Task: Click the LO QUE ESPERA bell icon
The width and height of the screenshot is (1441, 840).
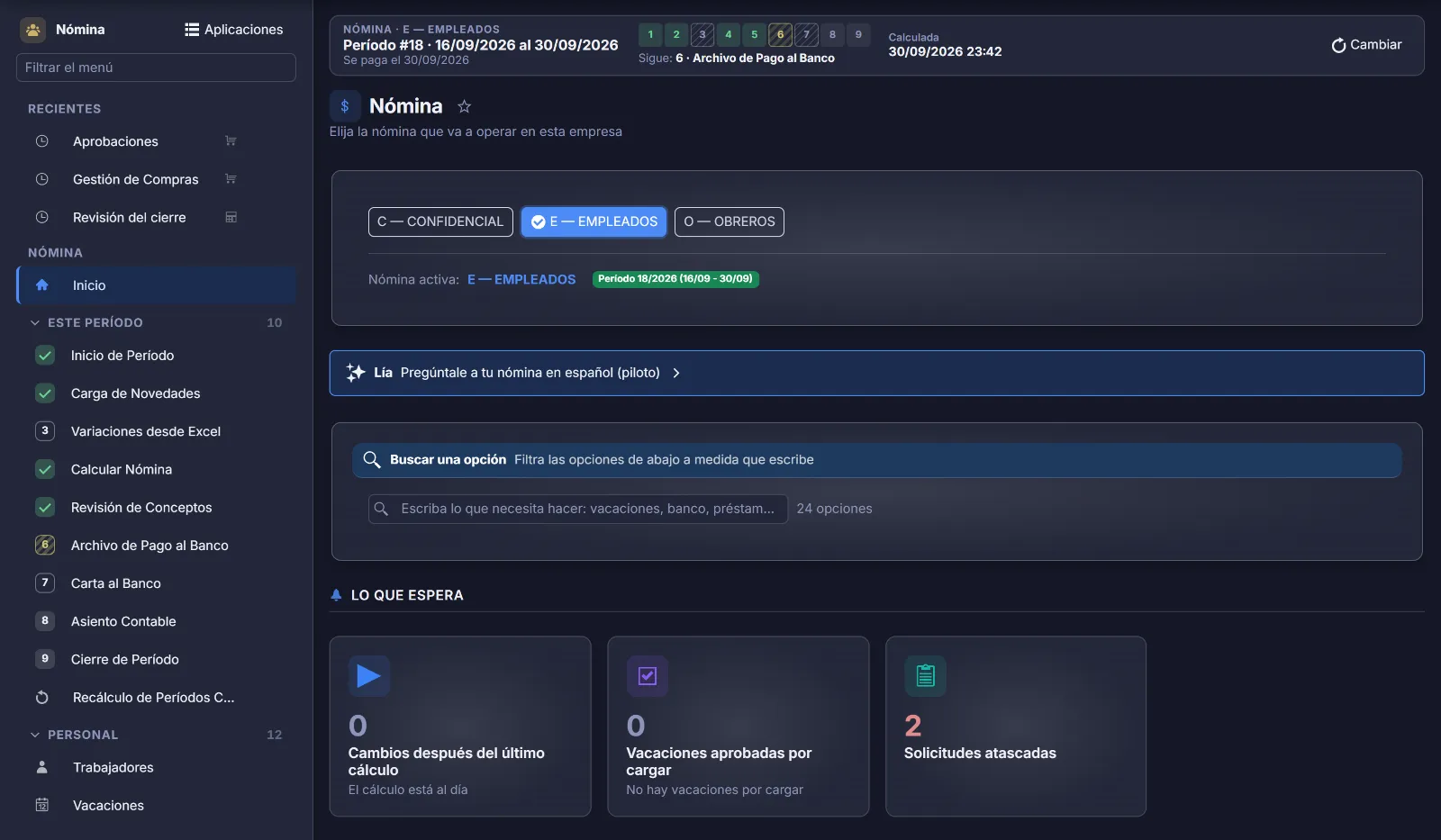Action: 336,595
